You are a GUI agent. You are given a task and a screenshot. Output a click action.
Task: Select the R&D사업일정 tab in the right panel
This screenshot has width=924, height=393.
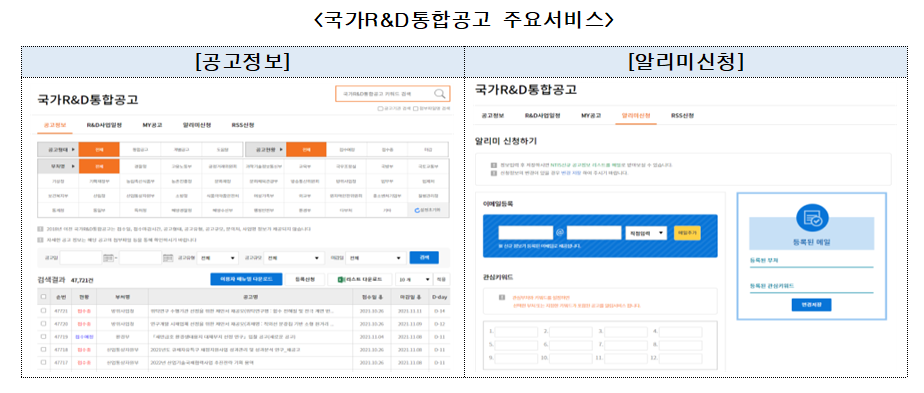[543, 115]
